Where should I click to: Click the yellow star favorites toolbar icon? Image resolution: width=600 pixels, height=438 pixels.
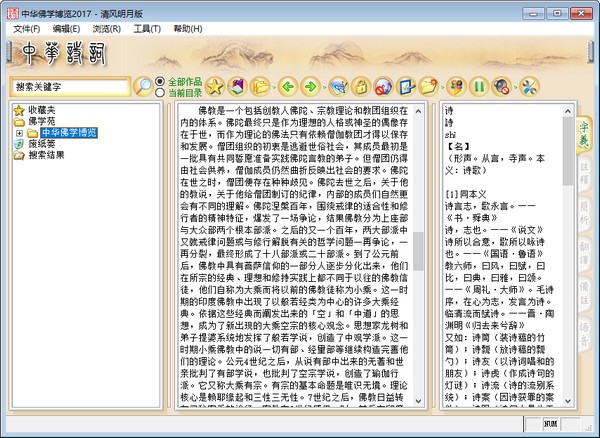tap(213, 87)
